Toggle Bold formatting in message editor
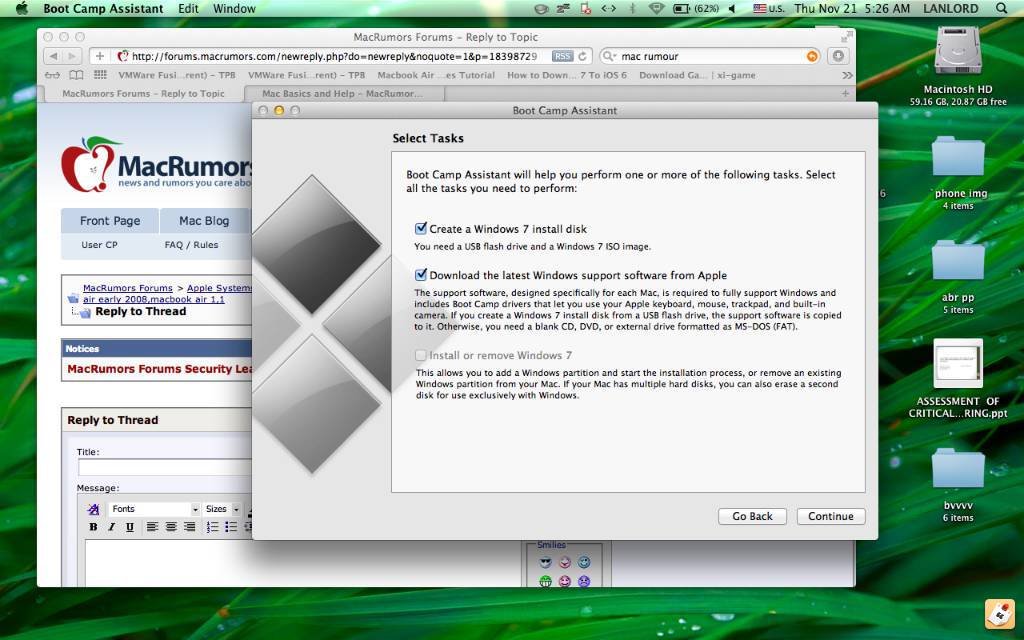 click(x=93, y=527)
